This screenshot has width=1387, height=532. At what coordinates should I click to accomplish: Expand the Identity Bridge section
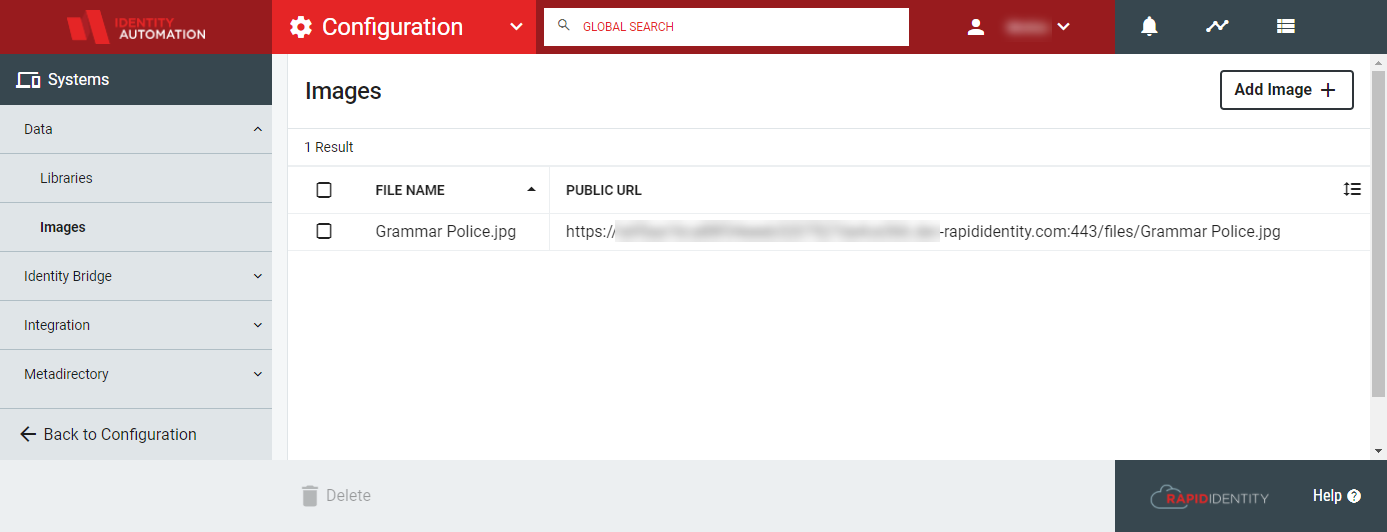[136, 276]
